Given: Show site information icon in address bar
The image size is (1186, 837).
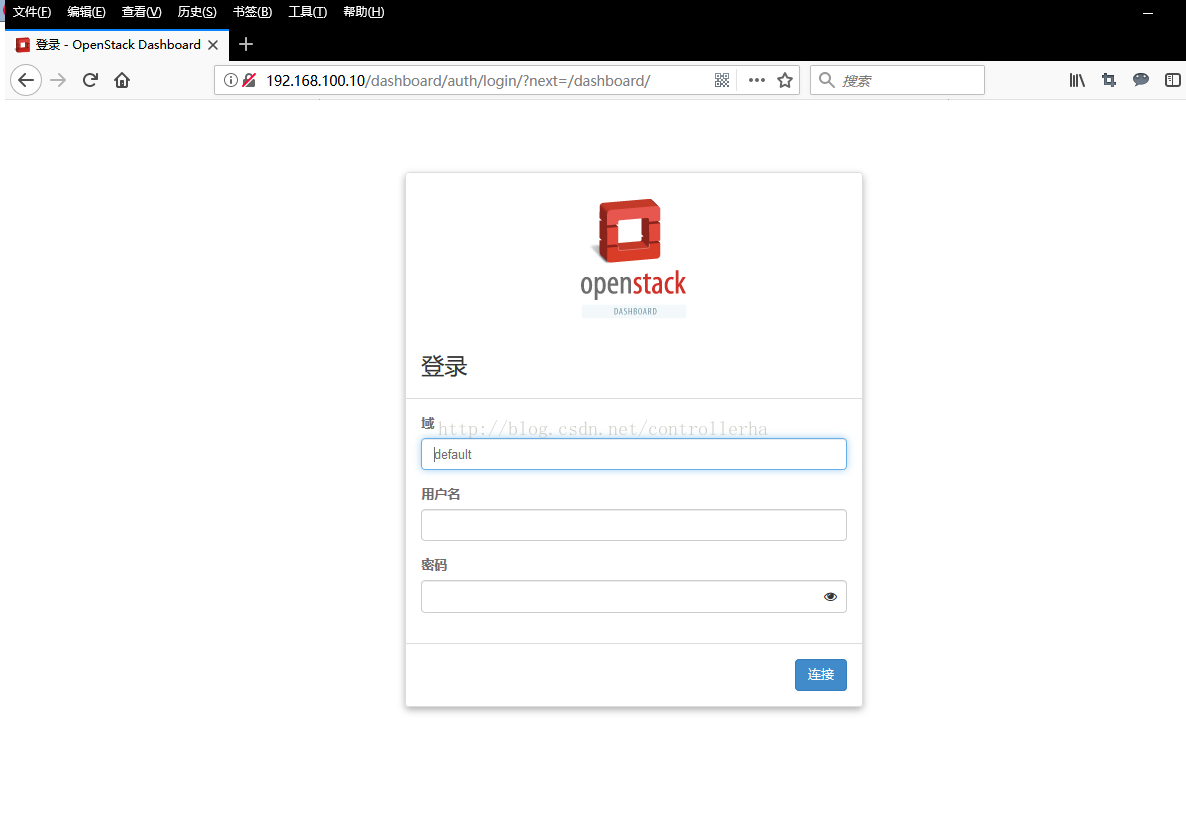Looking at the screenshot, I should [x=231, y=80].
